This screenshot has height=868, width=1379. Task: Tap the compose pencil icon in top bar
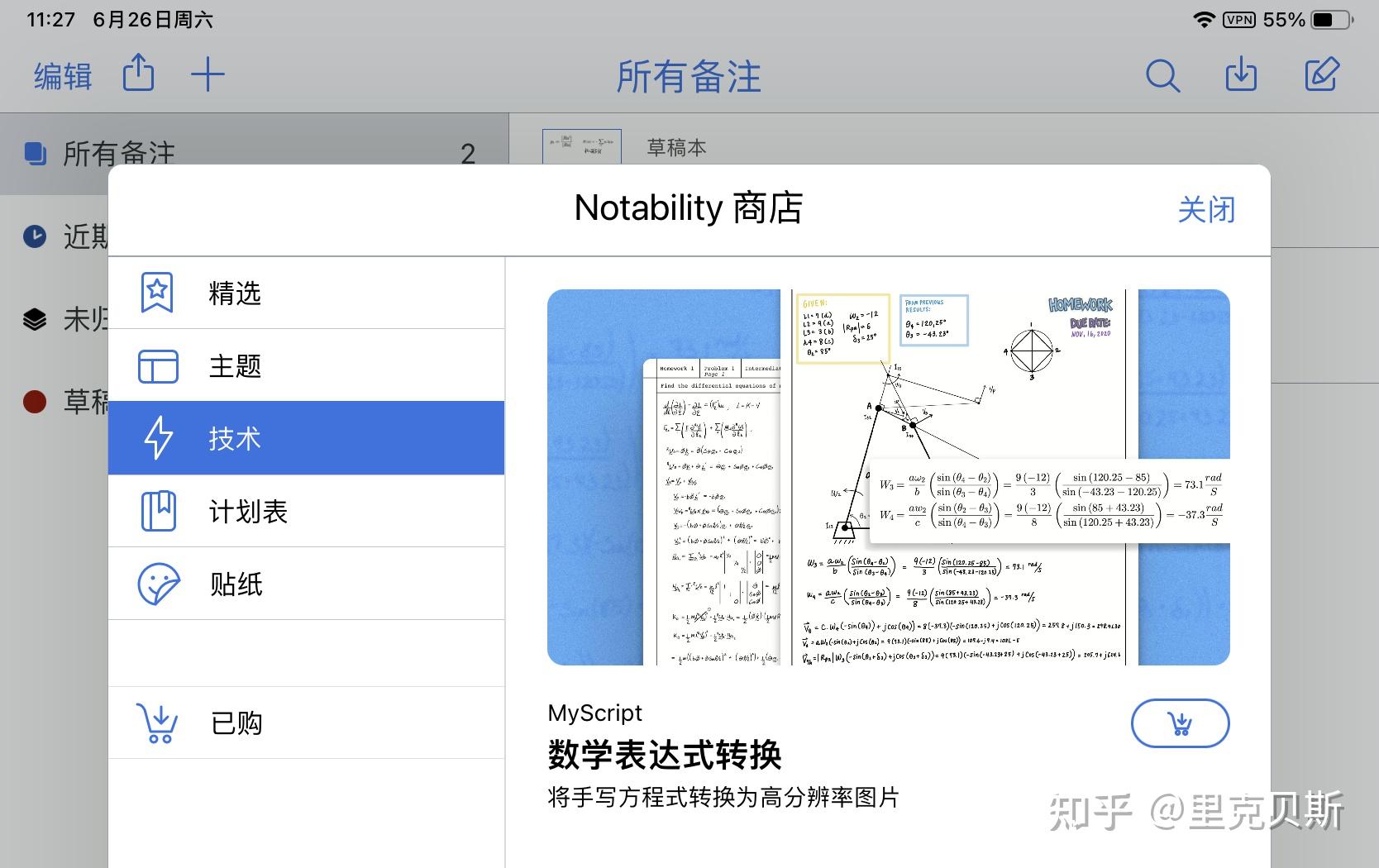coord(1321,74)
